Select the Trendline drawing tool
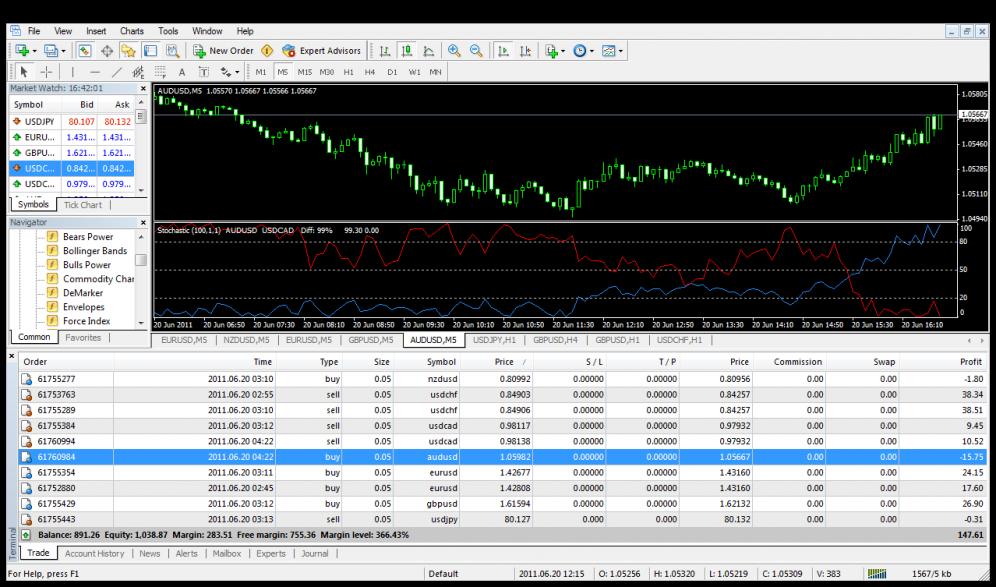 [x=118, y=73]
